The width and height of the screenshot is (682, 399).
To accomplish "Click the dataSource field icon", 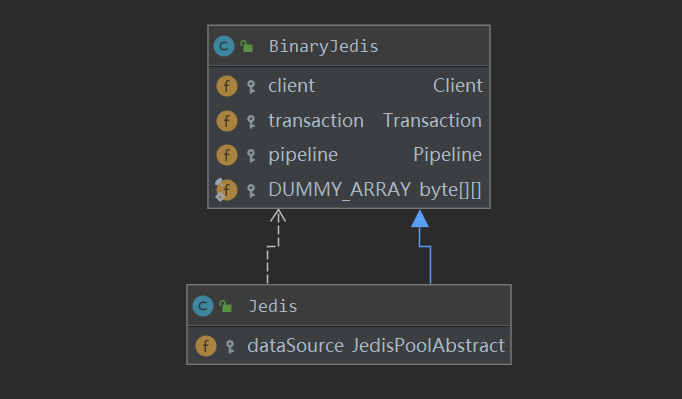I will [206, 346].
